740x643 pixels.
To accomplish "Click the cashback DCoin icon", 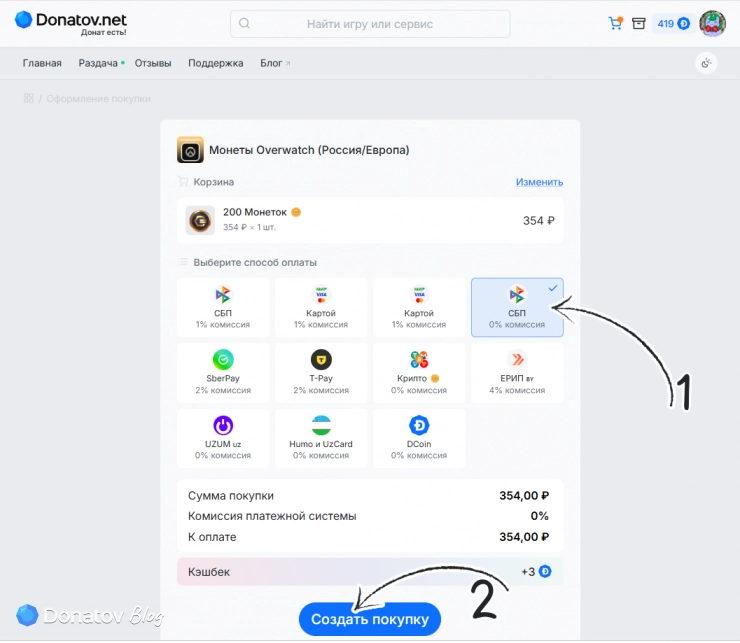I will [545, 572].
